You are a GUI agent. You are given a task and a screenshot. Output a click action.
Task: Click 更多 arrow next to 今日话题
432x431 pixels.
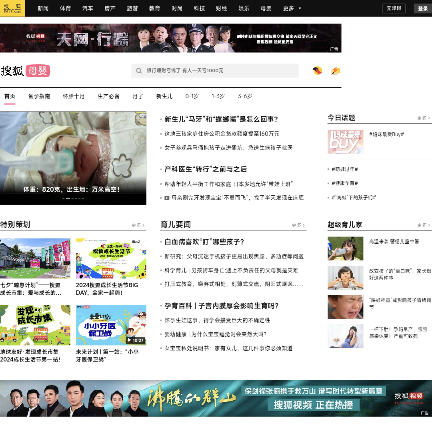[x=424, y=118]
